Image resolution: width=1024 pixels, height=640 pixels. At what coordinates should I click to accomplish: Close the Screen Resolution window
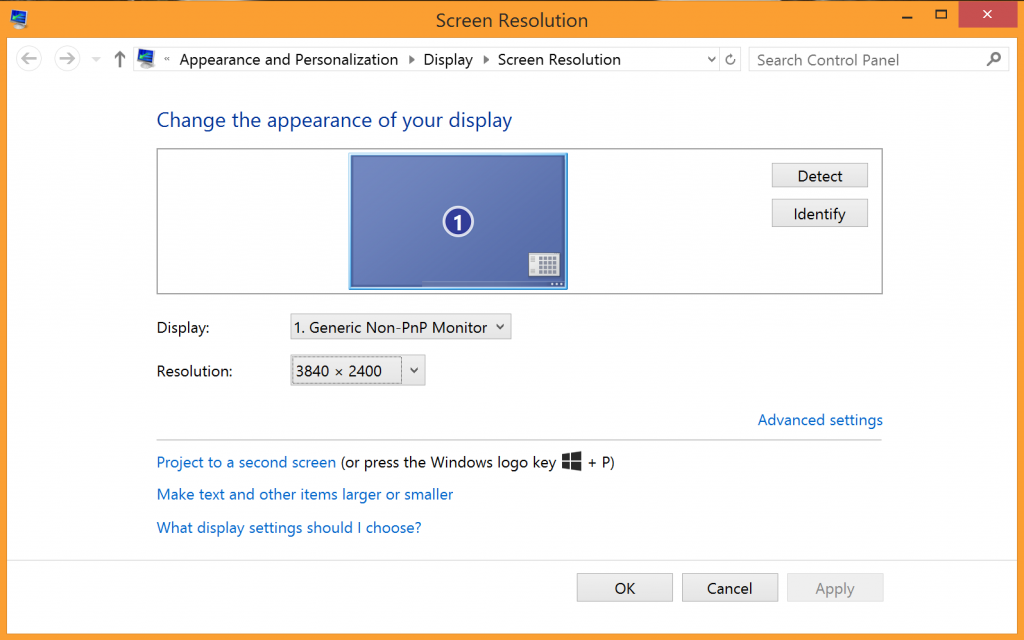tap(987, 15)
